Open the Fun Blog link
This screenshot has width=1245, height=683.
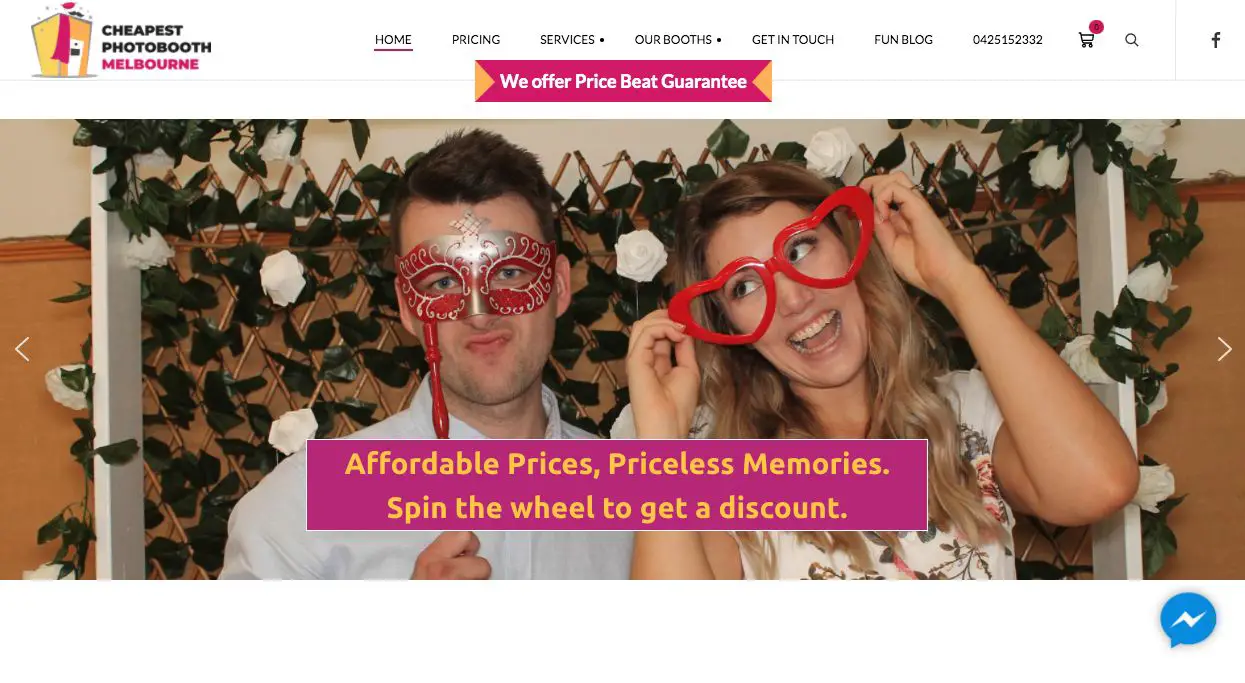pos(903,40)
